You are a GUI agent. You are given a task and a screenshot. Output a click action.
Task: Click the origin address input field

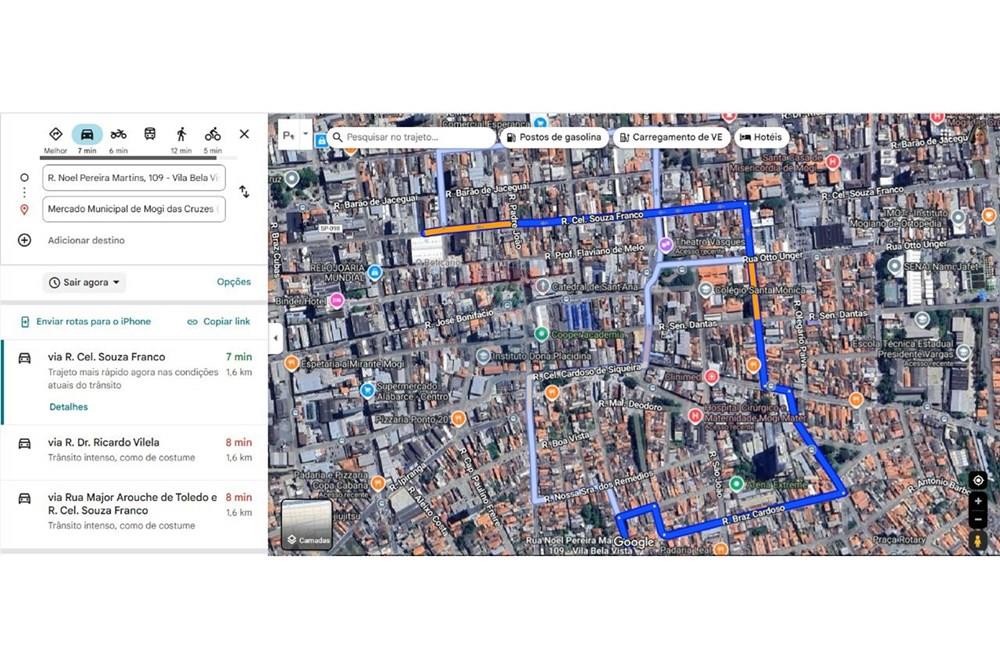tap(133, 178)
